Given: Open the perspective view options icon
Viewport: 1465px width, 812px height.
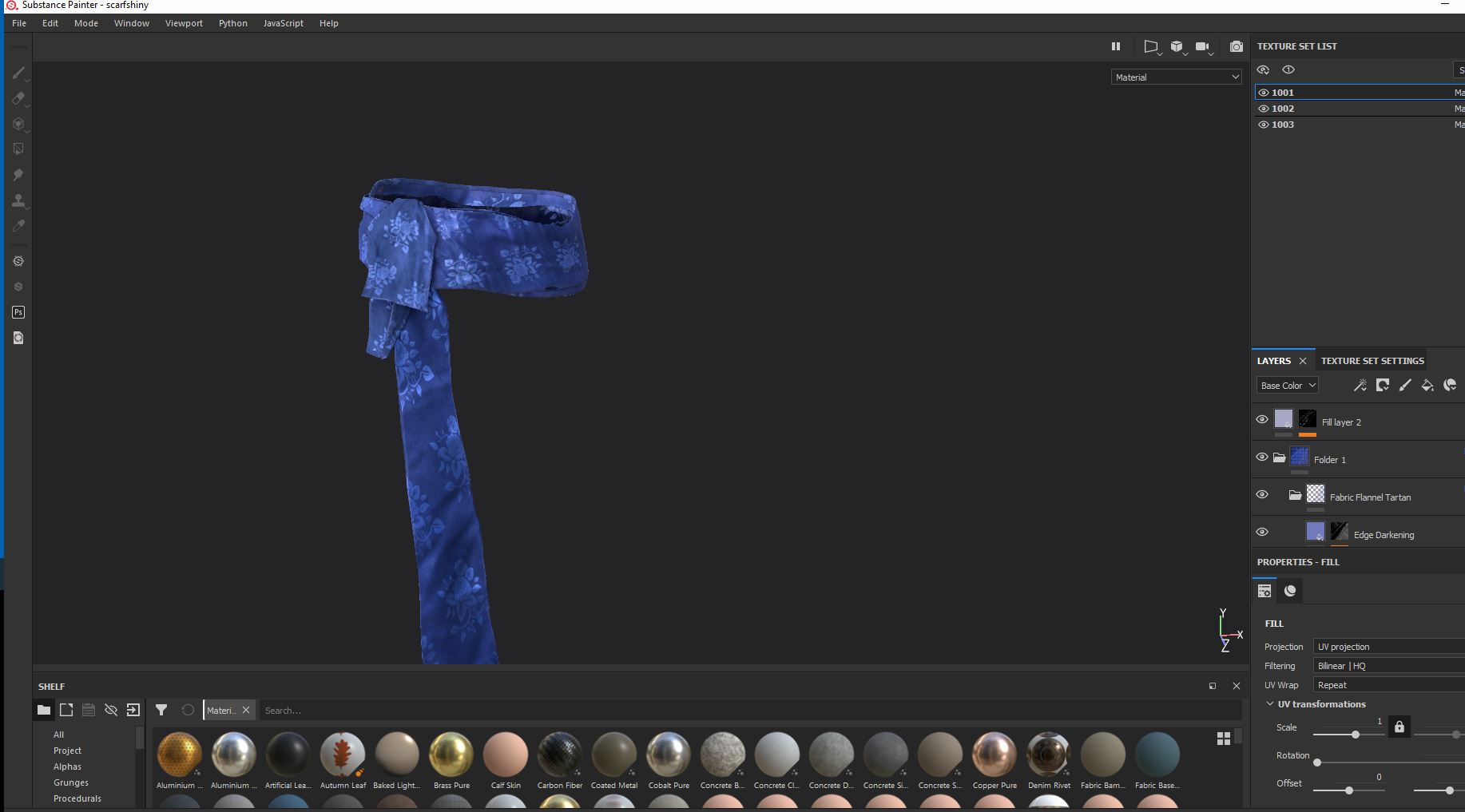Looking at the screenshot, I should 1151,46.
